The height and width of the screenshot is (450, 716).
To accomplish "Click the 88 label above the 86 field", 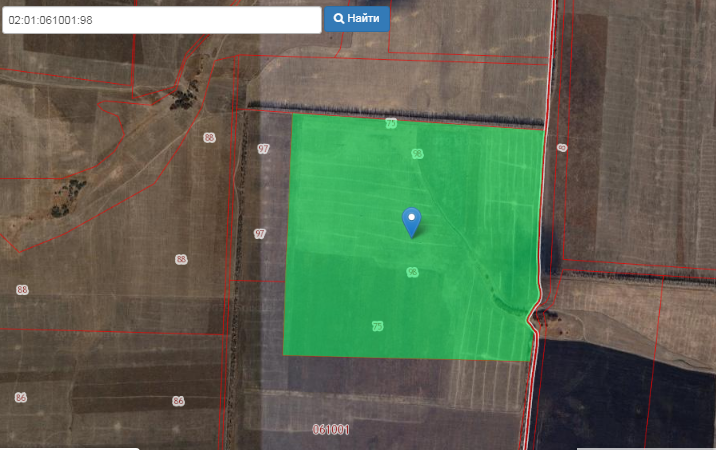I will coord(181,259).
